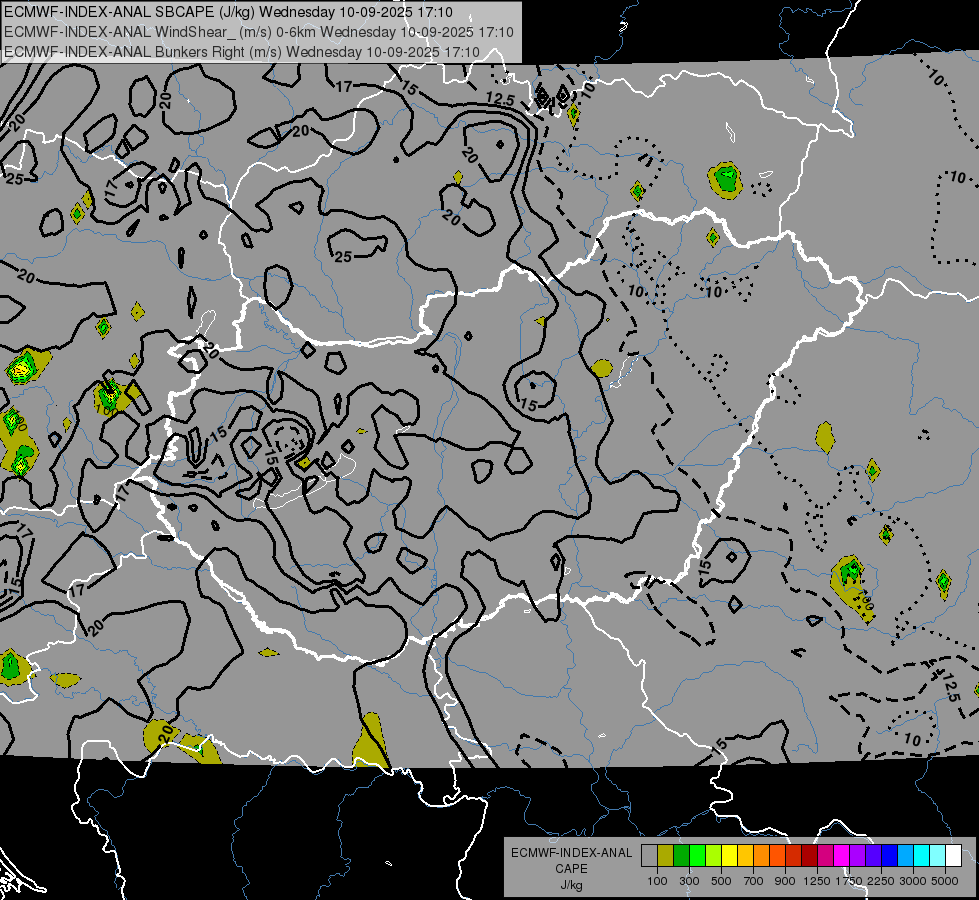979x900 pixels.
Task: Click the CAPE label in the legend
Action: coord(571,869)
